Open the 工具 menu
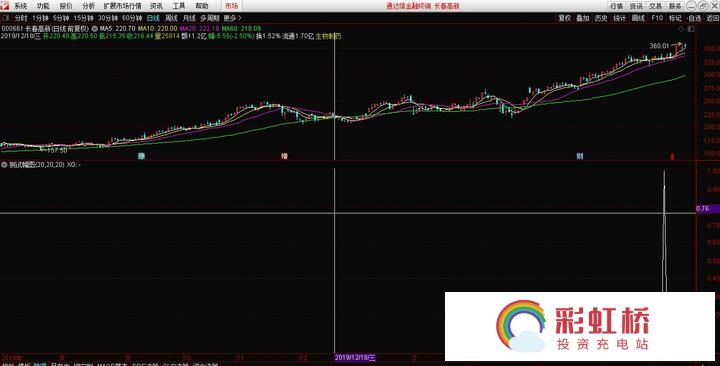720x366 pixels. pos(179,6)
